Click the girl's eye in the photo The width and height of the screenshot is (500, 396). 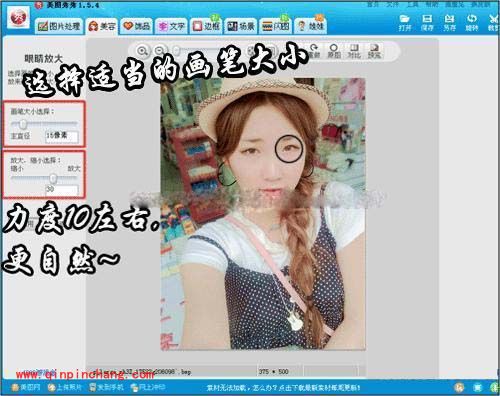(x=289, y=148)
